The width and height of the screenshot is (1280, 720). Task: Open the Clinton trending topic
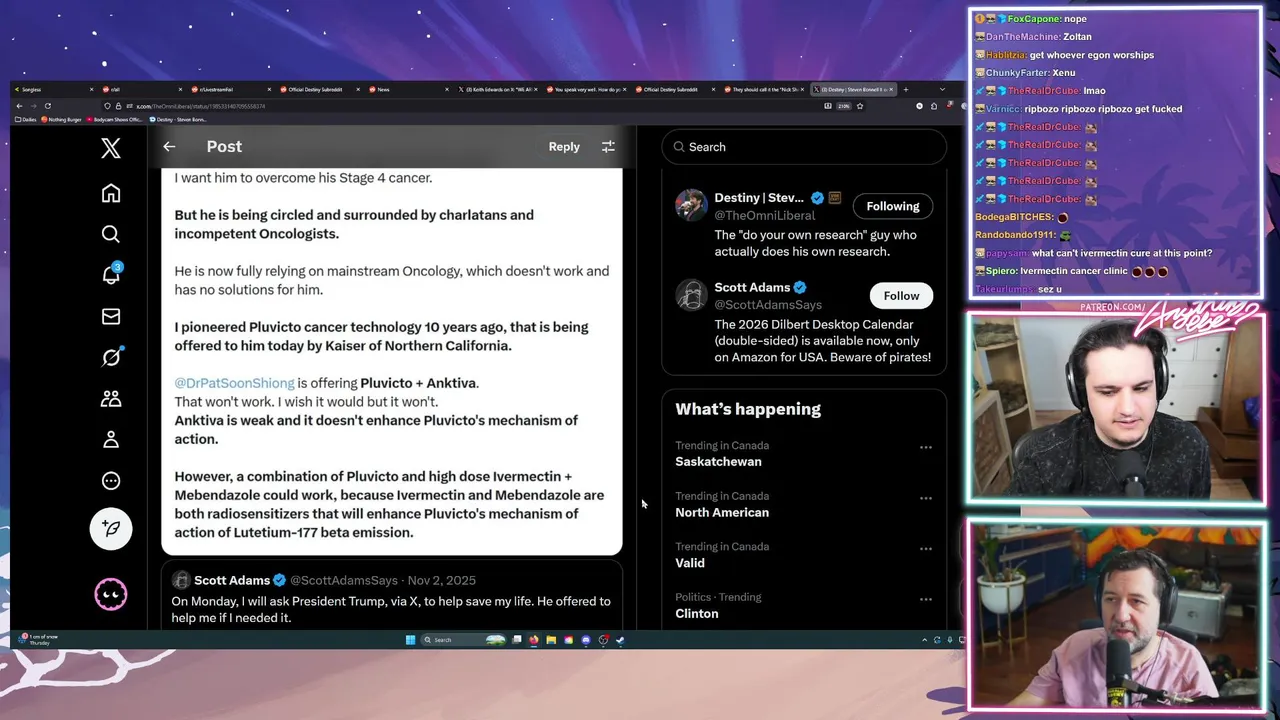tap(697, 614)
